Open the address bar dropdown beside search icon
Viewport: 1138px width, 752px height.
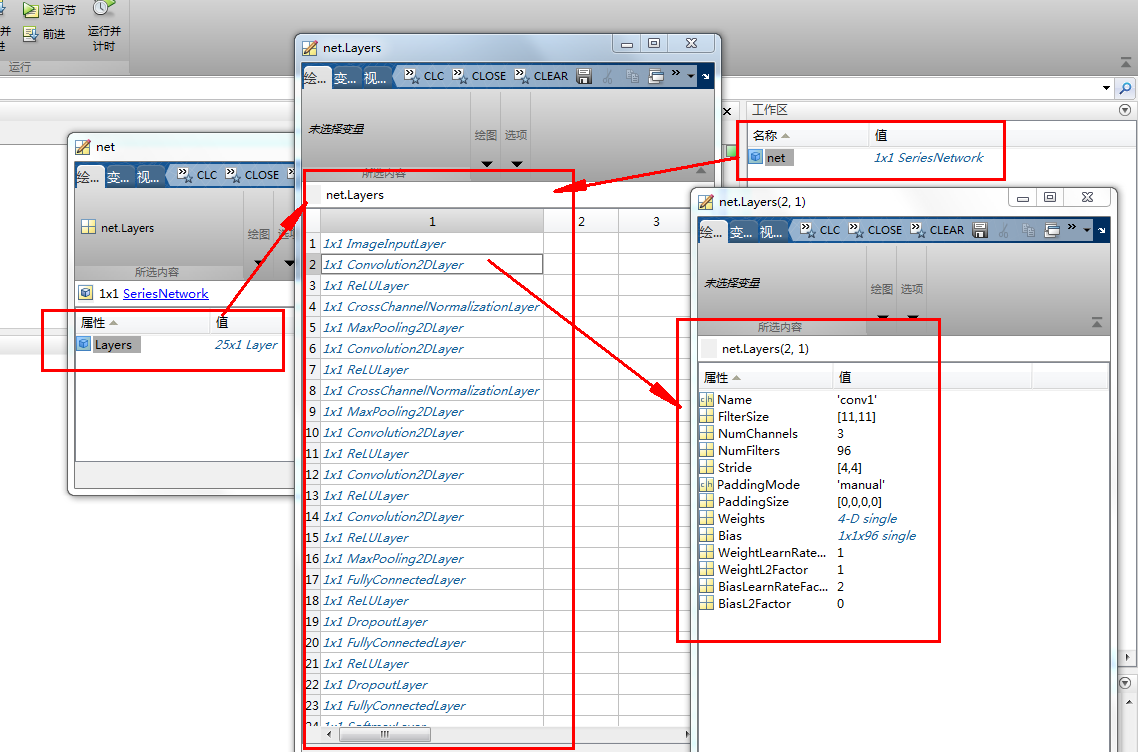tap(1106, 88)
